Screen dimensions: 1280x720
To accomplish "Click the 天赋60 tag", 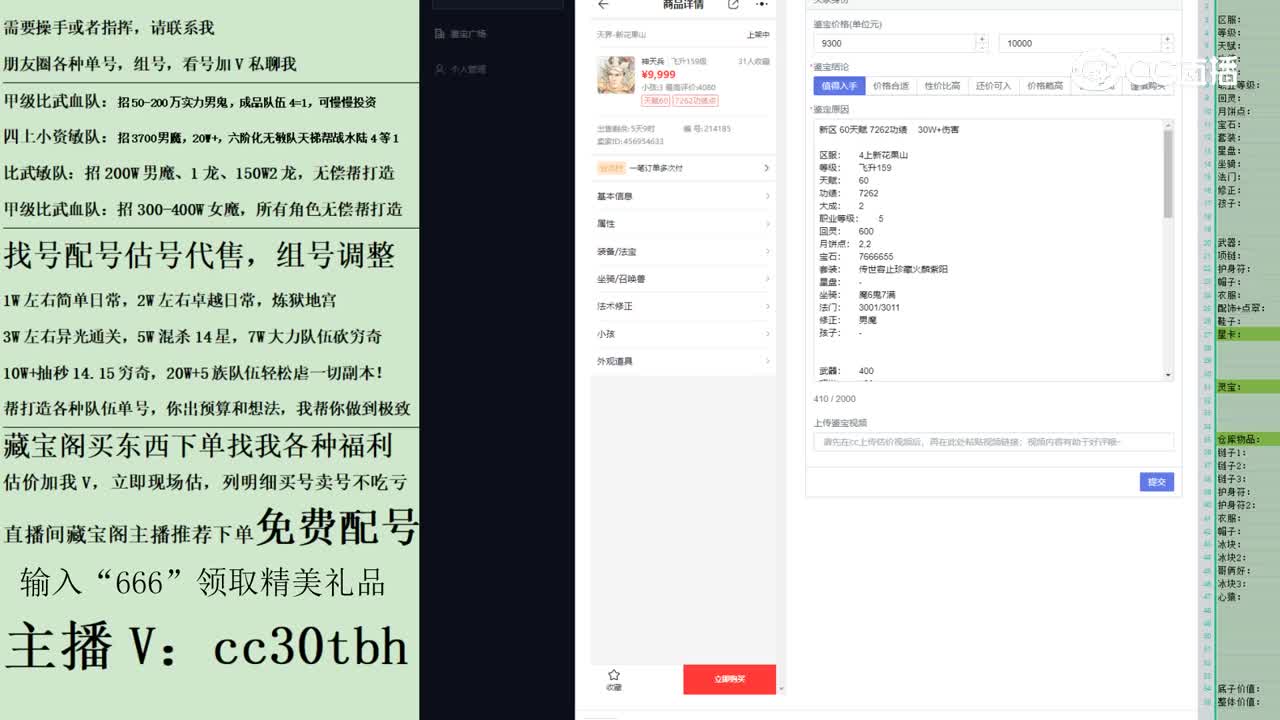I will point(656,101).
